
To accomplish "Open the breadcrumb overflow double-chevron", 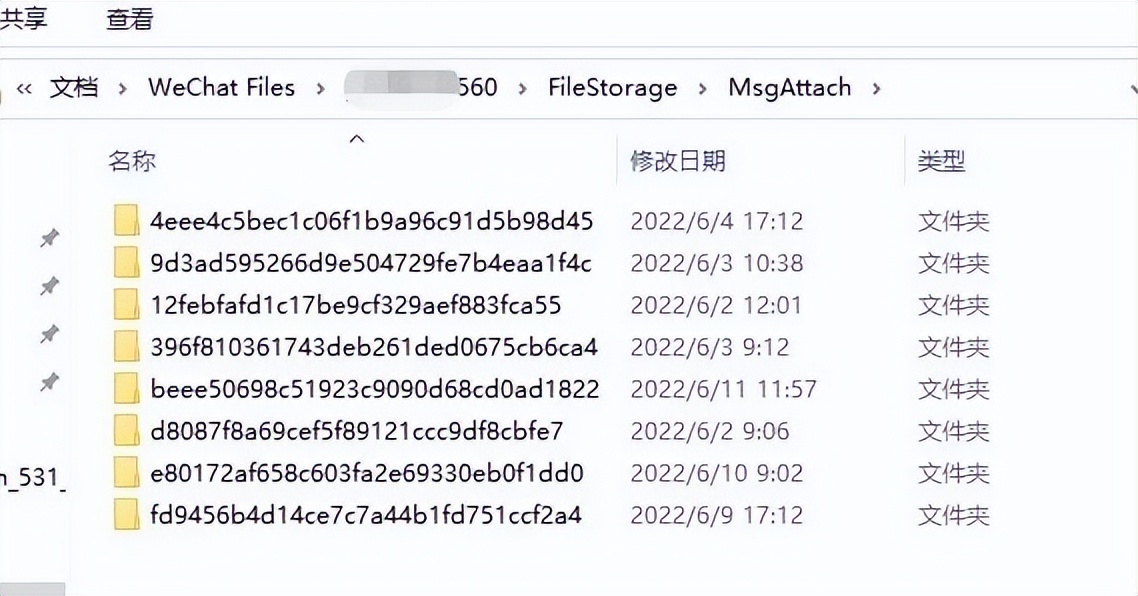I will pyautogui.click(x=24, y=88).
